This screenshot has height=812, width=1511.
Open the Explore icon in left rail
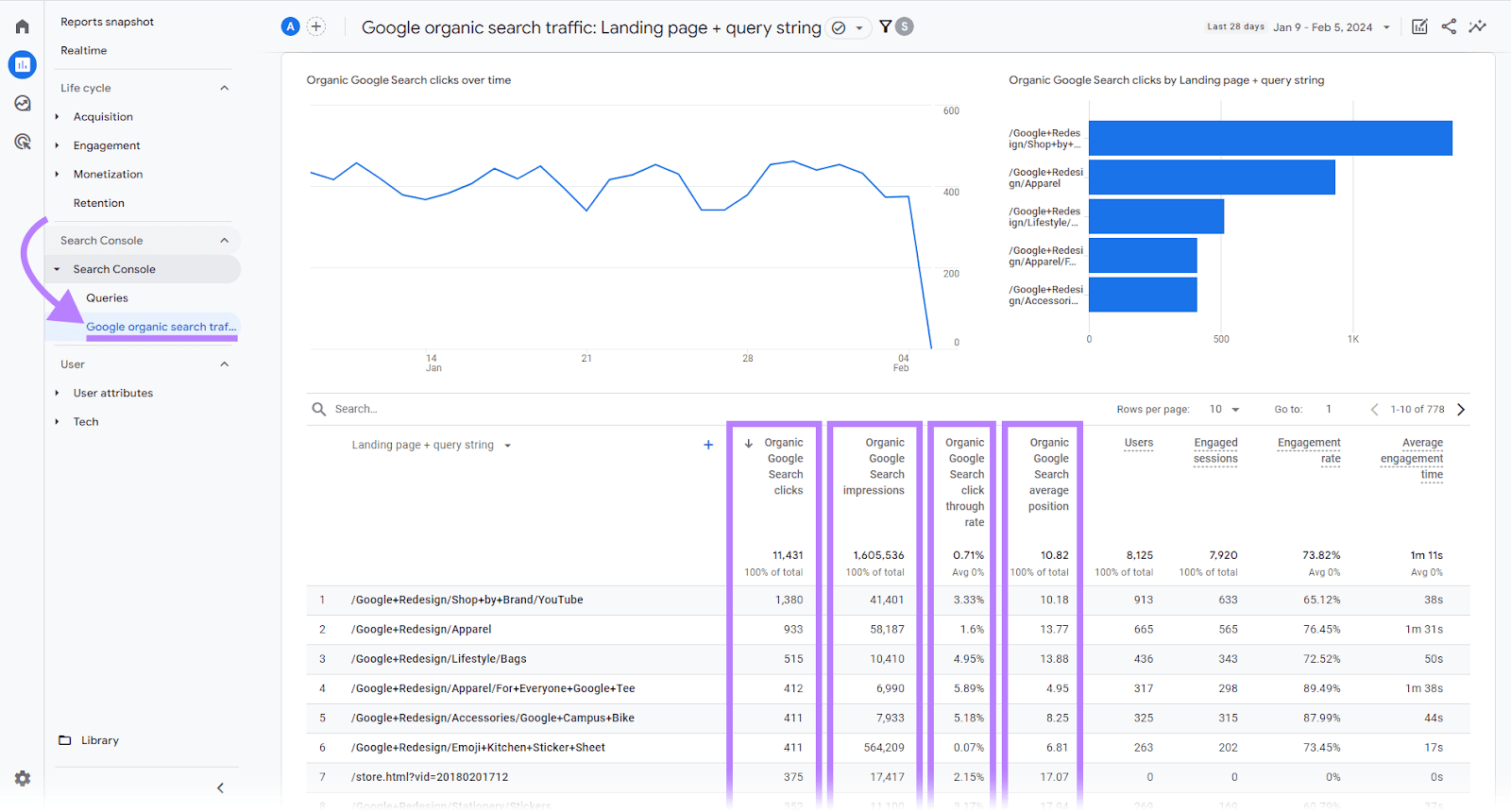(22, 104)
